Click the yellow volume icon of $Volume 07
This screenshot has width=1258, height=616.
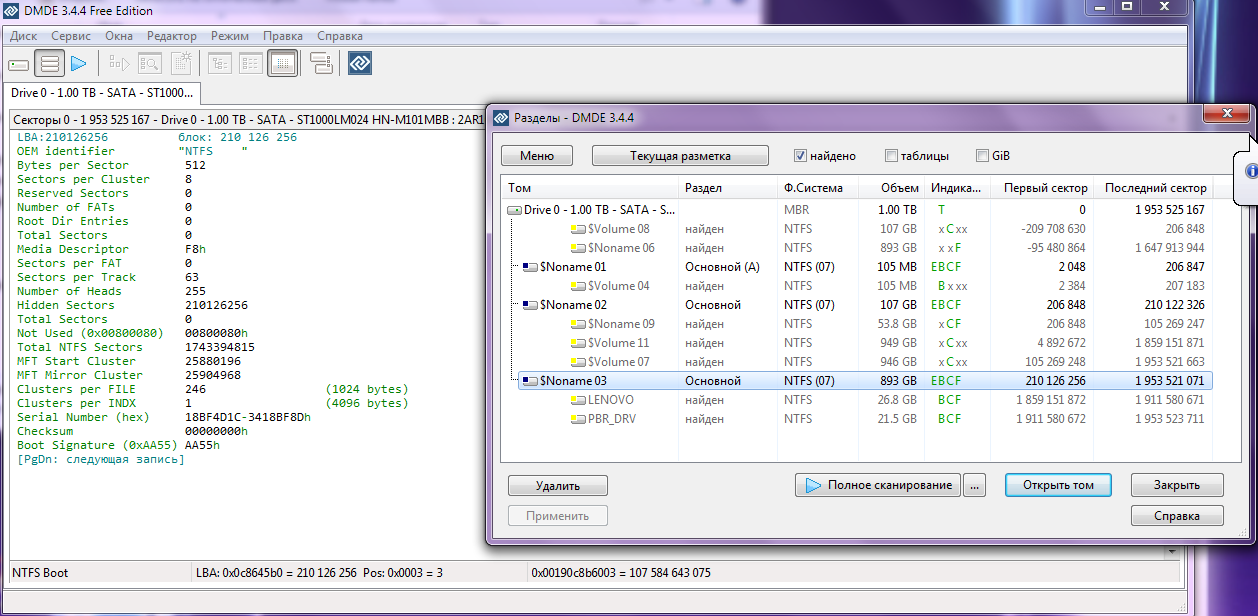point(578,362)
